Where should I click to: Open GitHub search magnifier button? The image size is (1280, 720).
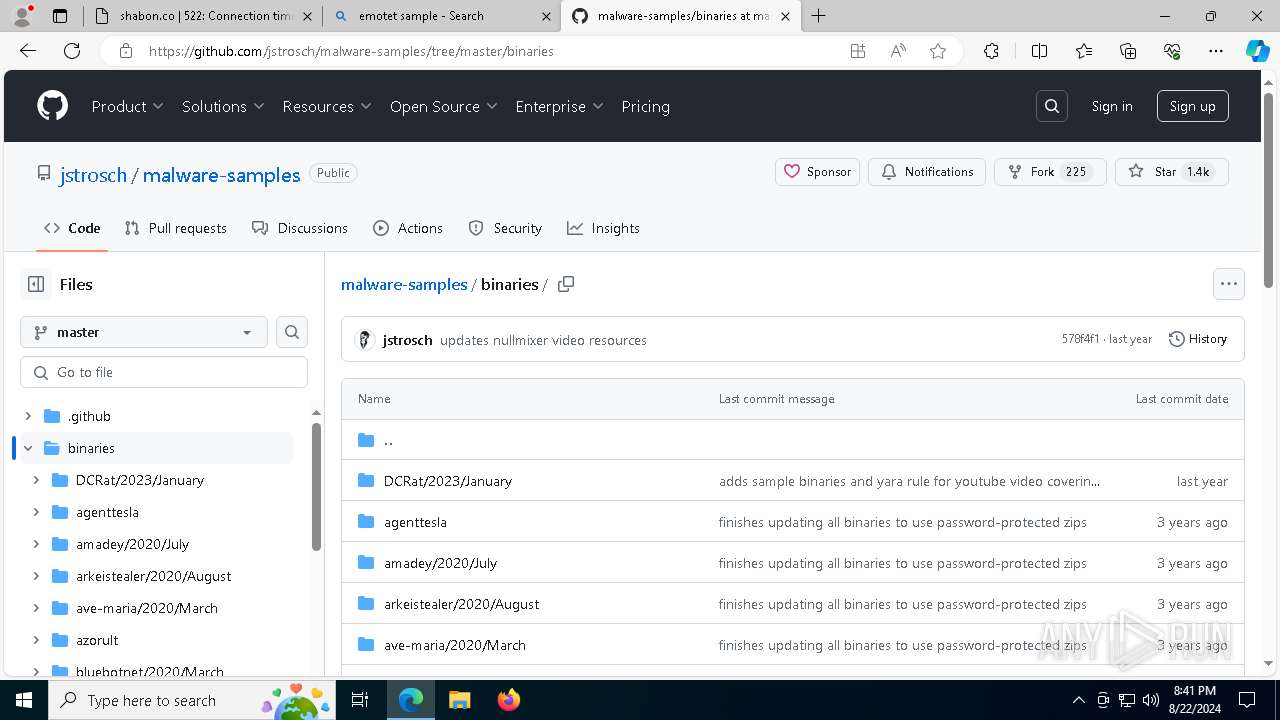point(1051,106)
